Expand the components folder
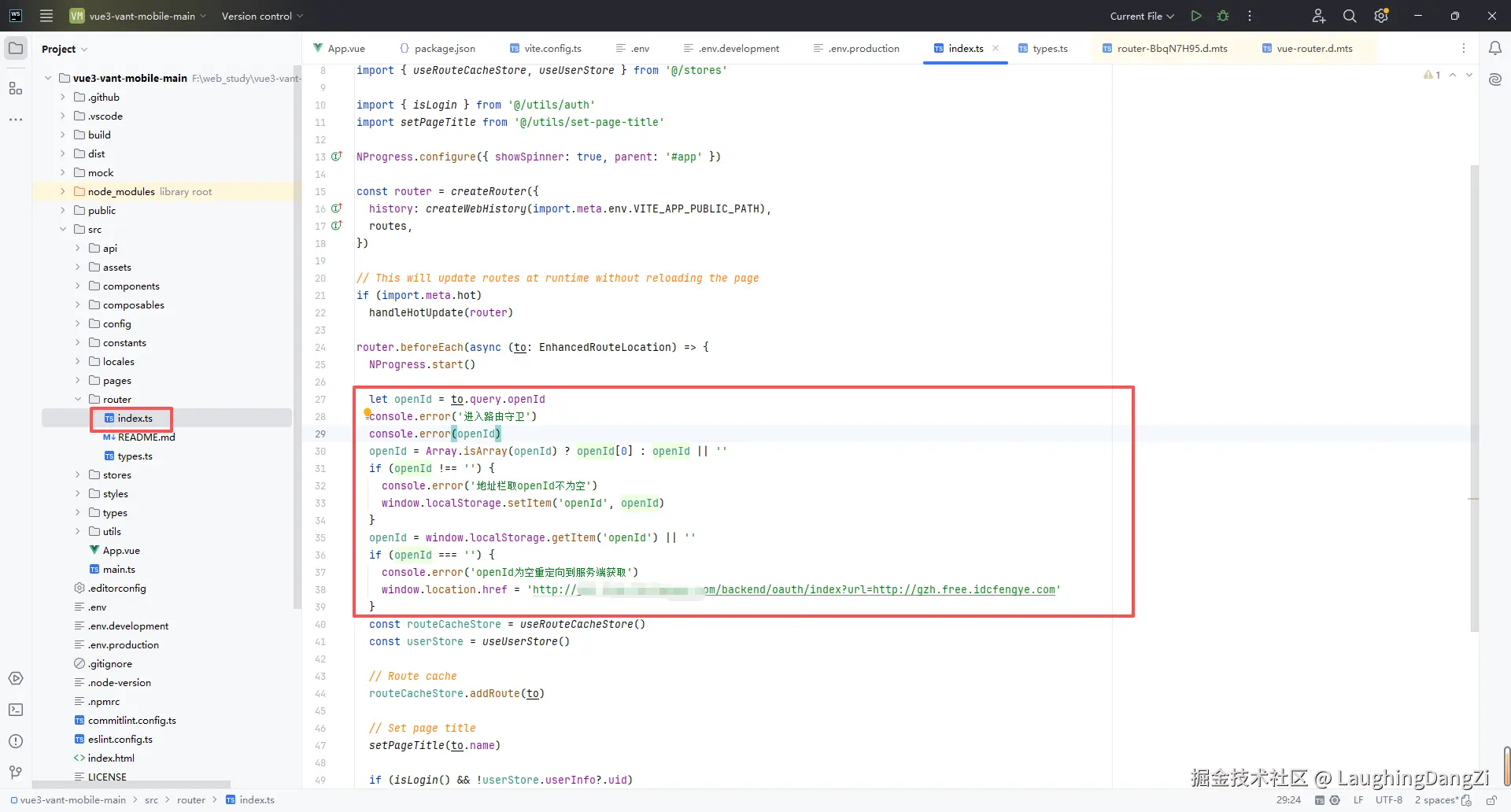 point(78,286)
